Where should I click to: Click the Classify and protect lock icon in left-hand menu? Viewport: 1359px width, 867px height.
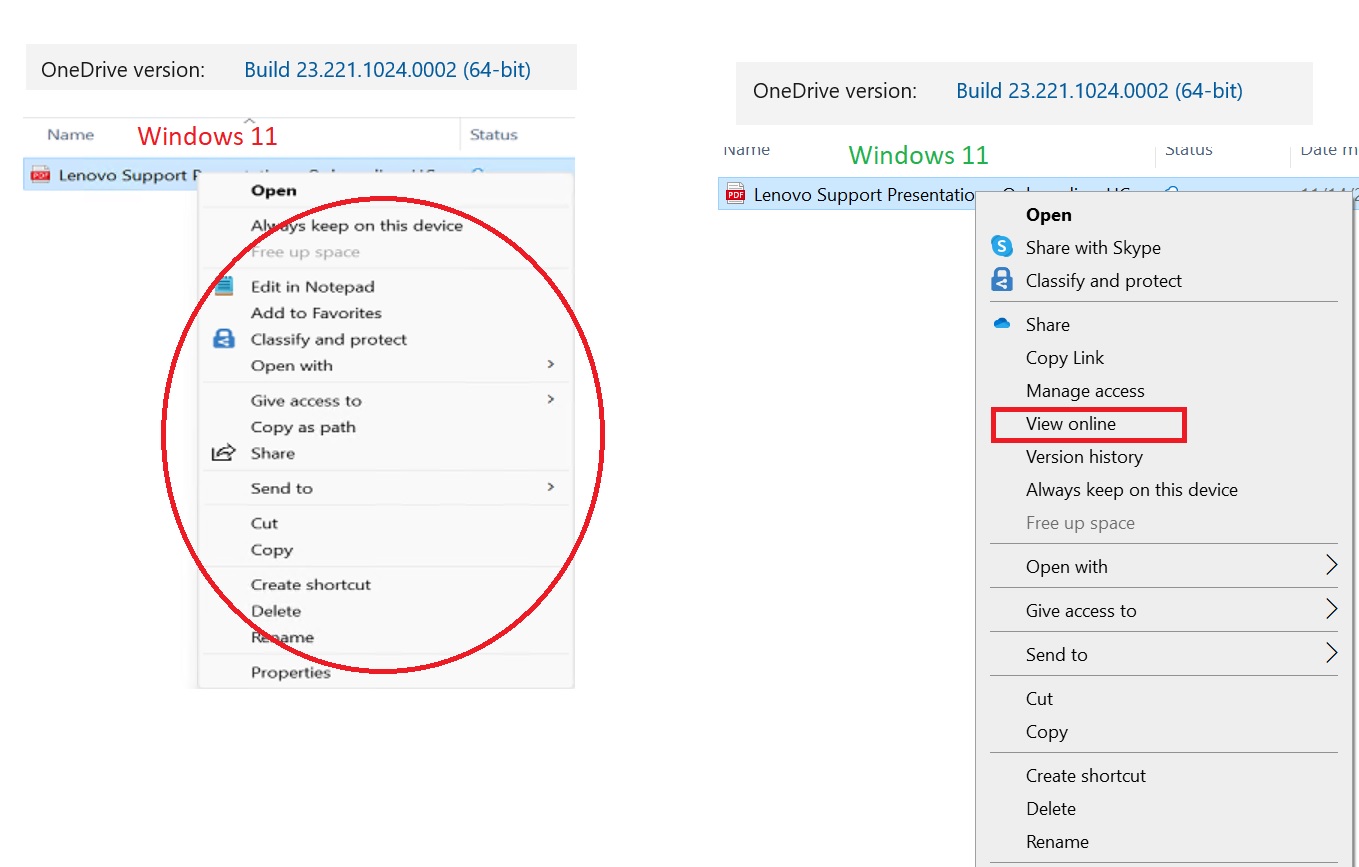[x=224, y=339]
